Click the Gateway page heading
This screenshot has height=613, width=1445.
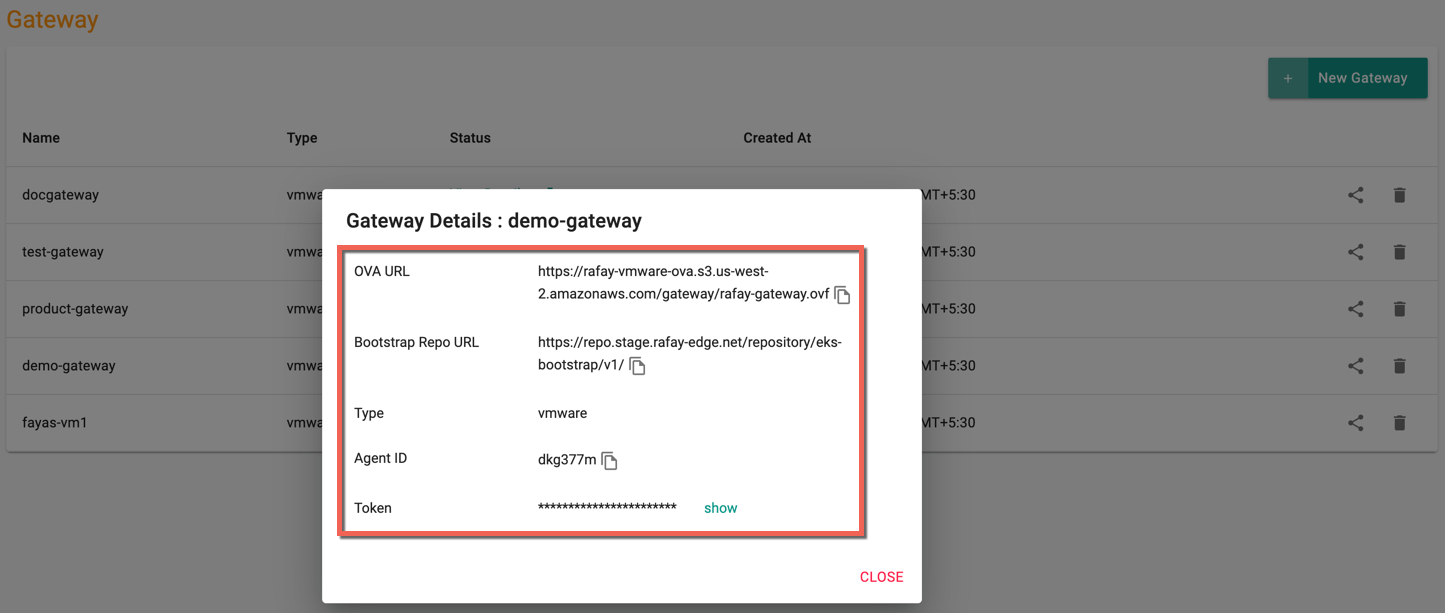[52, 19]
